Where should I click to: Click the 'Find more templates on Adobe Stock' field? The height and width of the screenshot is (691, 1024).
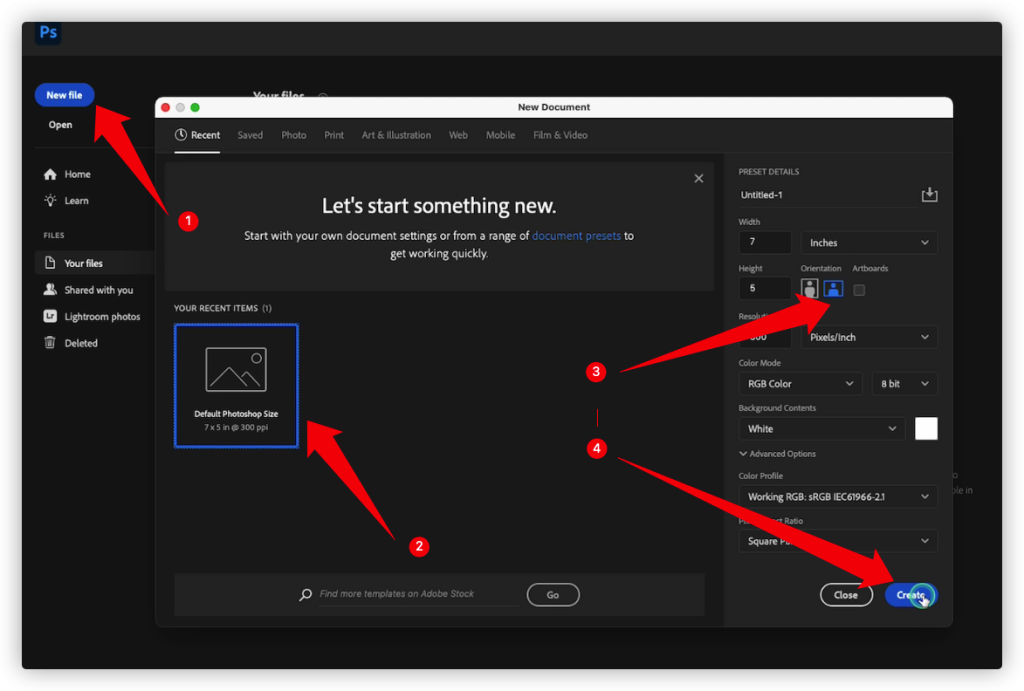[x=418, y=594]
